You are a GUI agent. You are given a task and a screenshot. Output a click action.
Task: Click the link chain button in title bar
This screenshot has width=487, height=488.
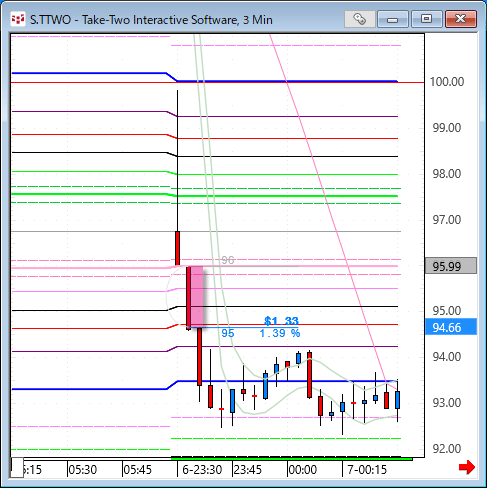[359, 19]
